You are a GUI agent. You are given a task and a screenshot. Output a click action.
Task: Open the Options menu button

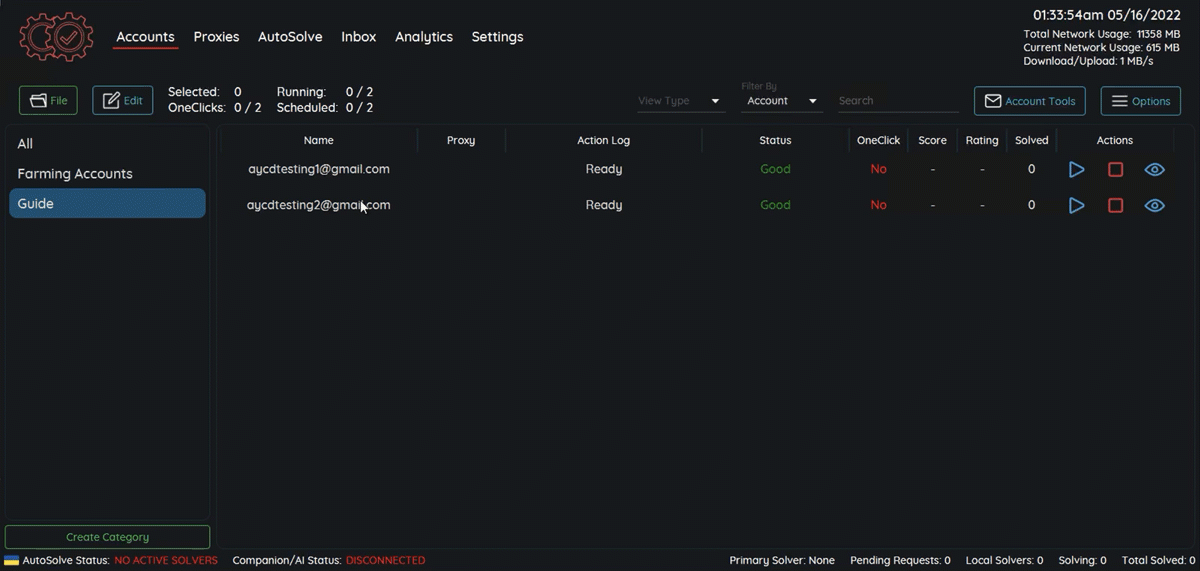[x=1140, y=101]
